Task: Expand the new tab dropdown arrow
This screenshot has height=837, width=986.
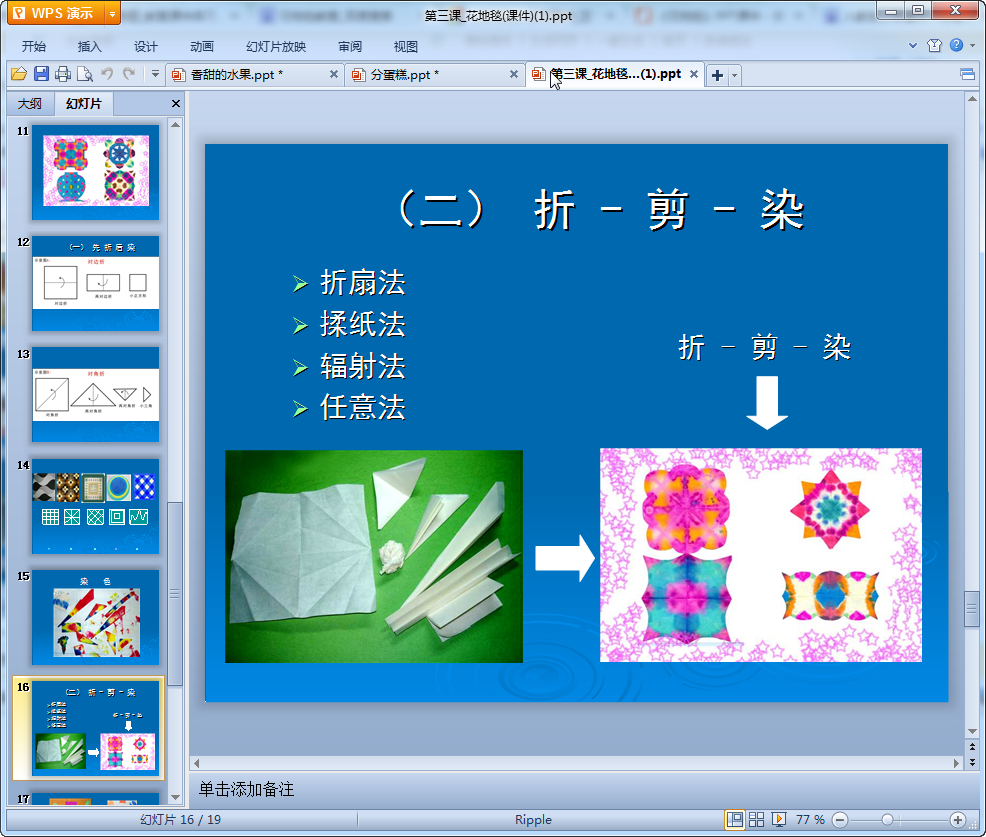Action: [734, 75]
